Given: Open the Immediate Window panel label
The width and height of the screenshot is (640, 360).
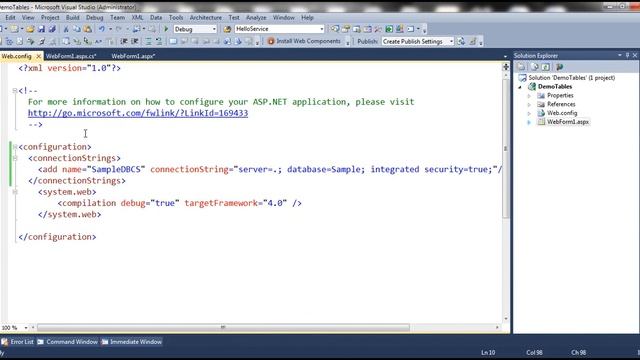Looking at the screenshot, I should pos(136,342).
